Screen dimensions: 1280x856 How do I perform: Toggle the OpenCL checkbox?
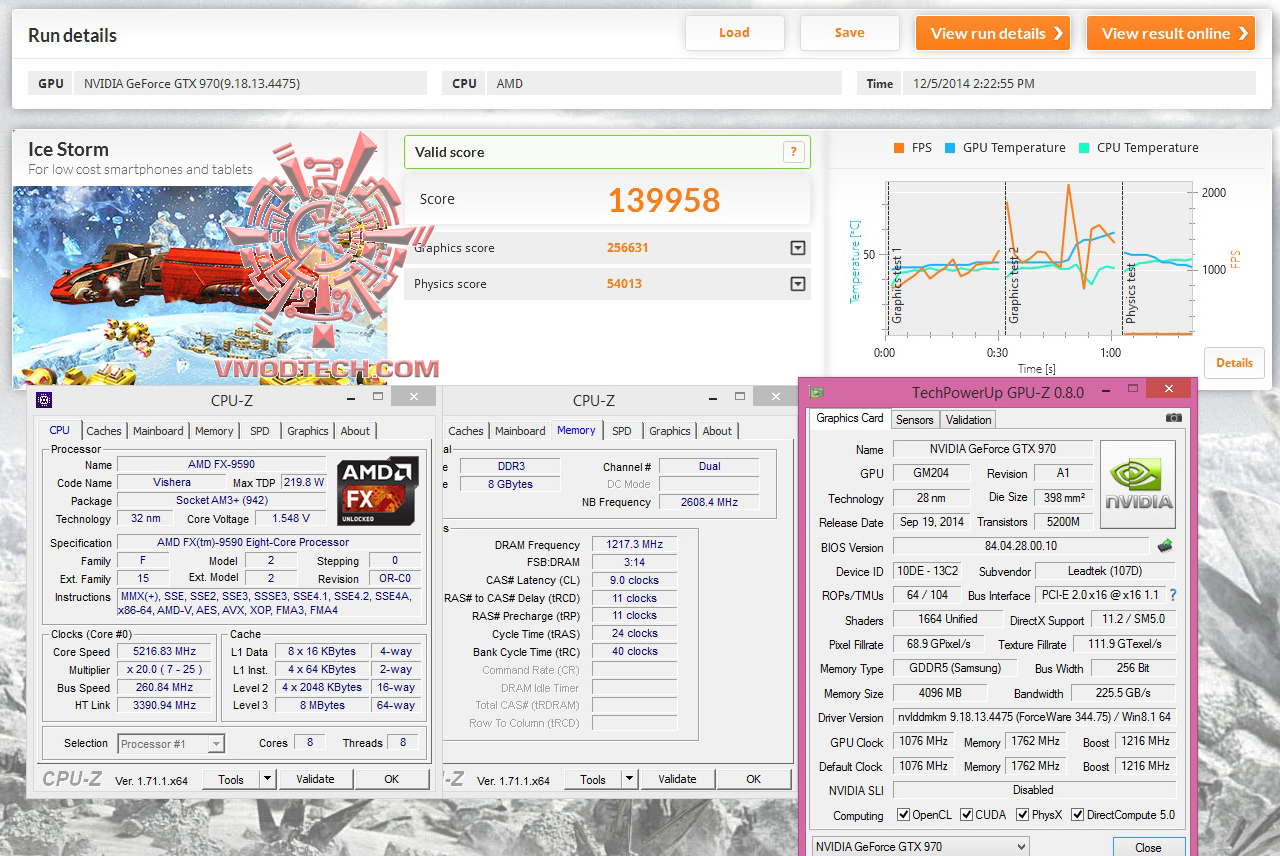[x=904, y=815]
